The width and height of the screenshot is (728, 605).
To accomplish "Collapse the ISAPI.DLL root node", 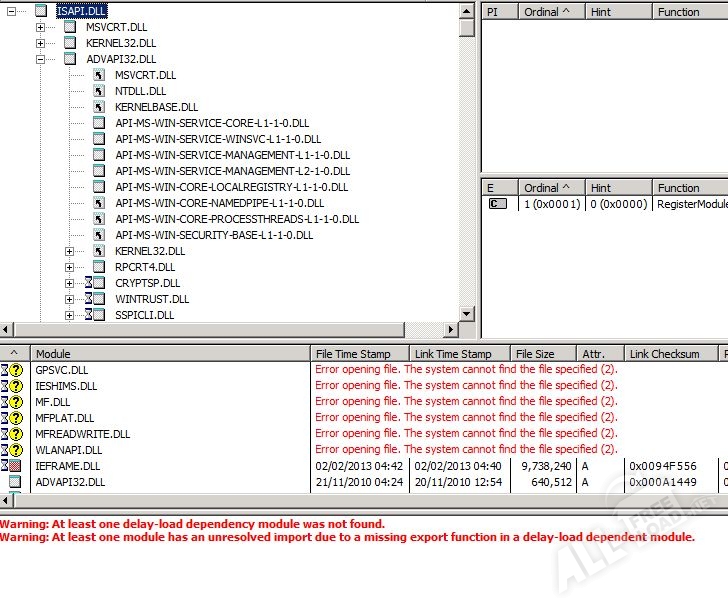I will pyautogui.click(x=11, y=11).
